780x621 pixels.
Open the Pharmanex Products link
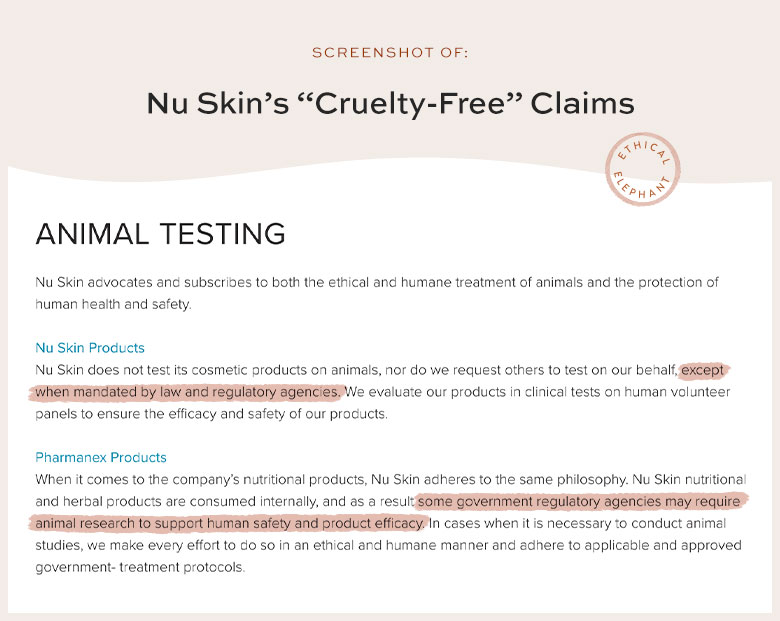click(x=101, y=457)
